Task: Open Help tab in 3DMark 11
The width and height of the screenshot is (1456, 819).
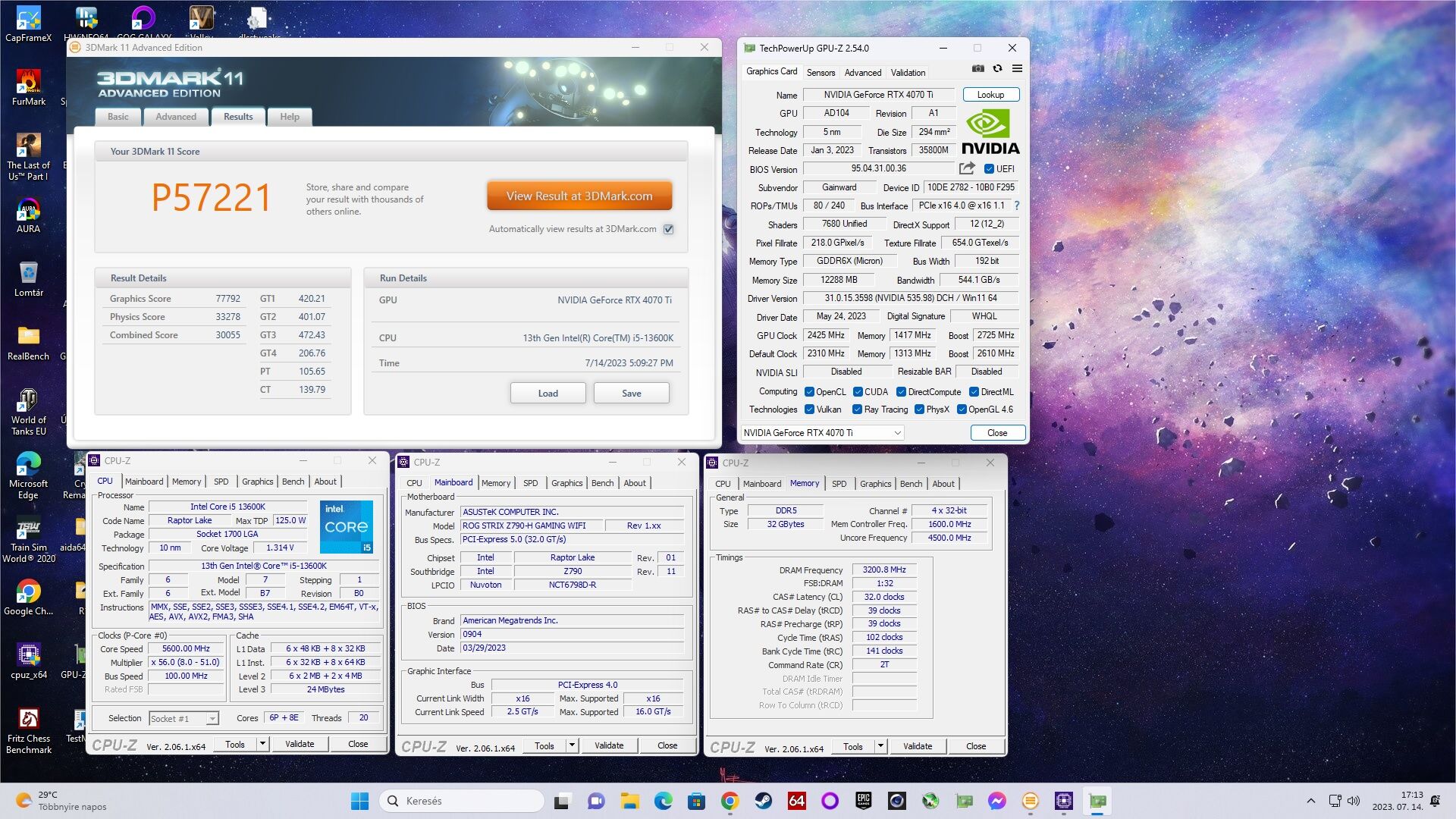Action: (290, 117)
